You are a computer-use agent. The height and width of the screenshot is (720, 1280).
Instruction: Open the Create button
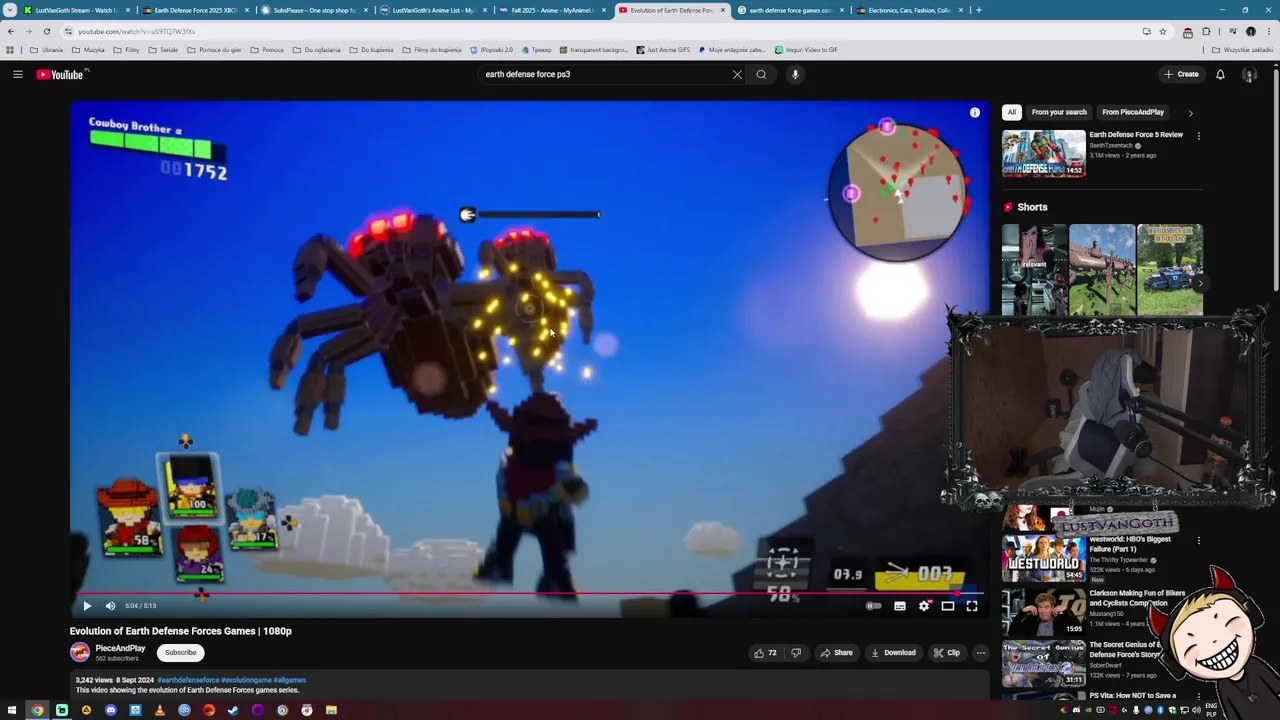[1181, 74]
